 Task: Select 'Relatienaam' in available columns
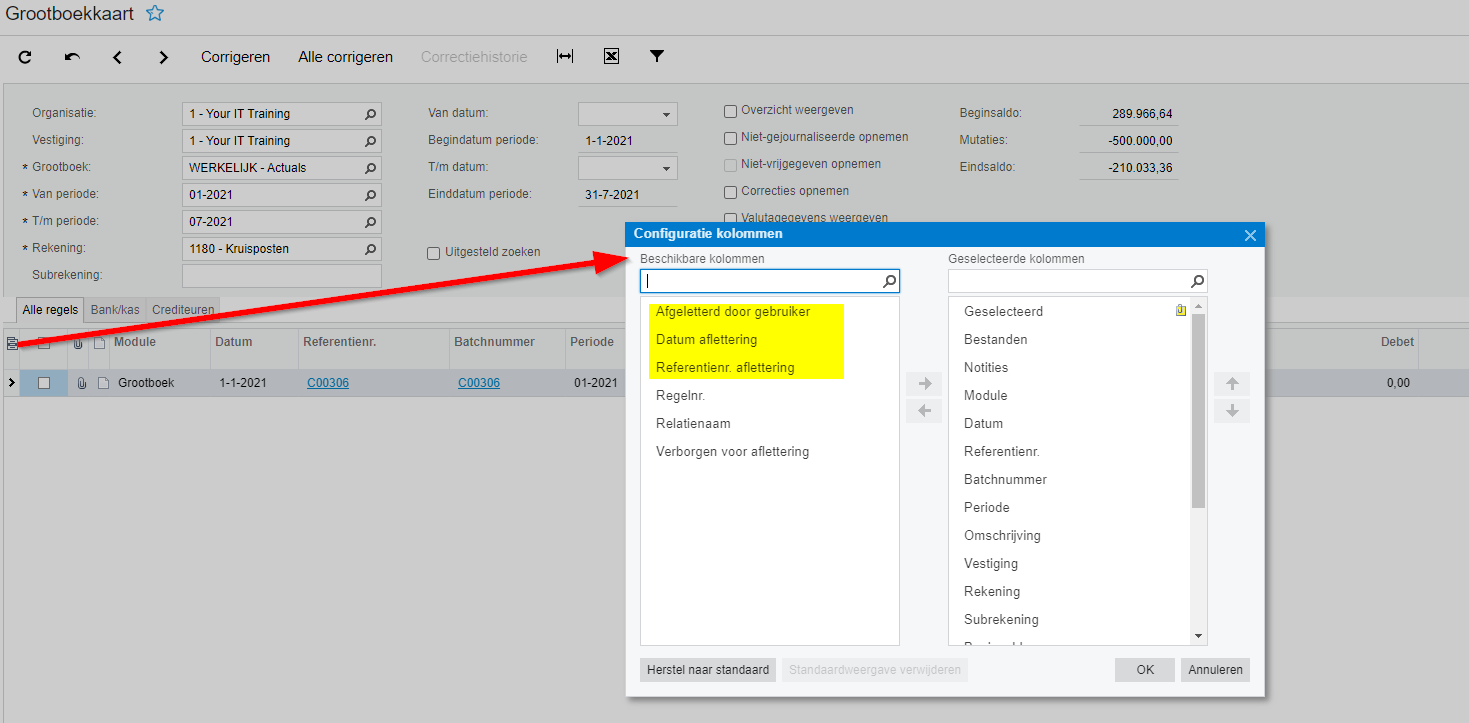(x=770, y=424)
